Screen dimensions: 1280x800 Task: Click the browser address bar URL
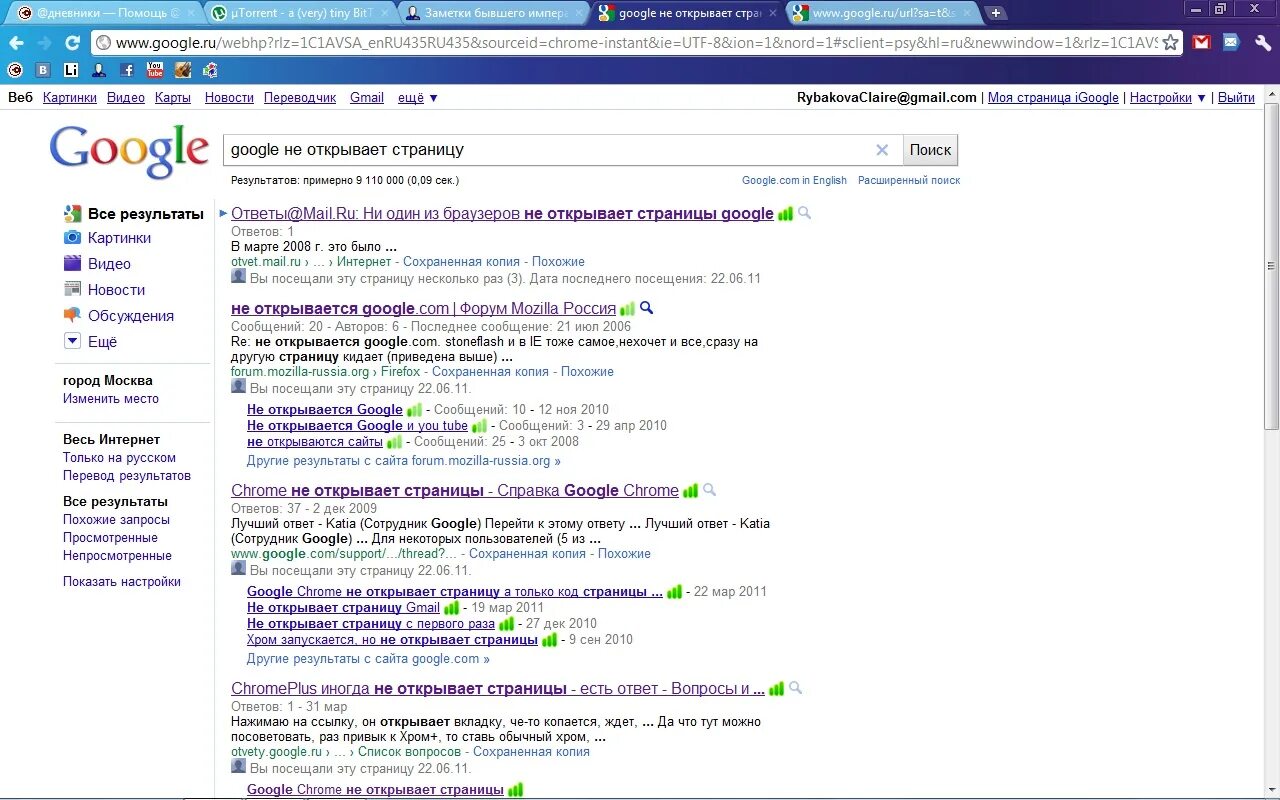coord(636,43)
